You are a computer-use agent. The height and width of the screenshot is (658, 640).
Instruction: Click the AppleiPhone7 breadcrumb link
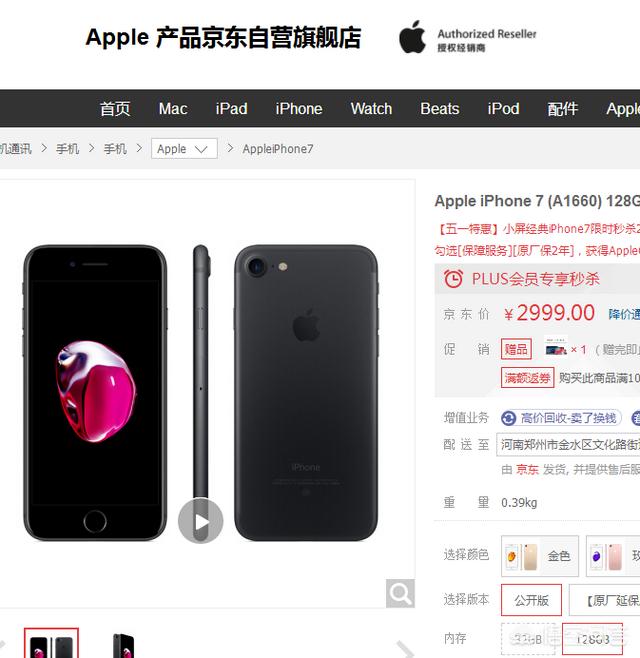(x=278, y=149)
